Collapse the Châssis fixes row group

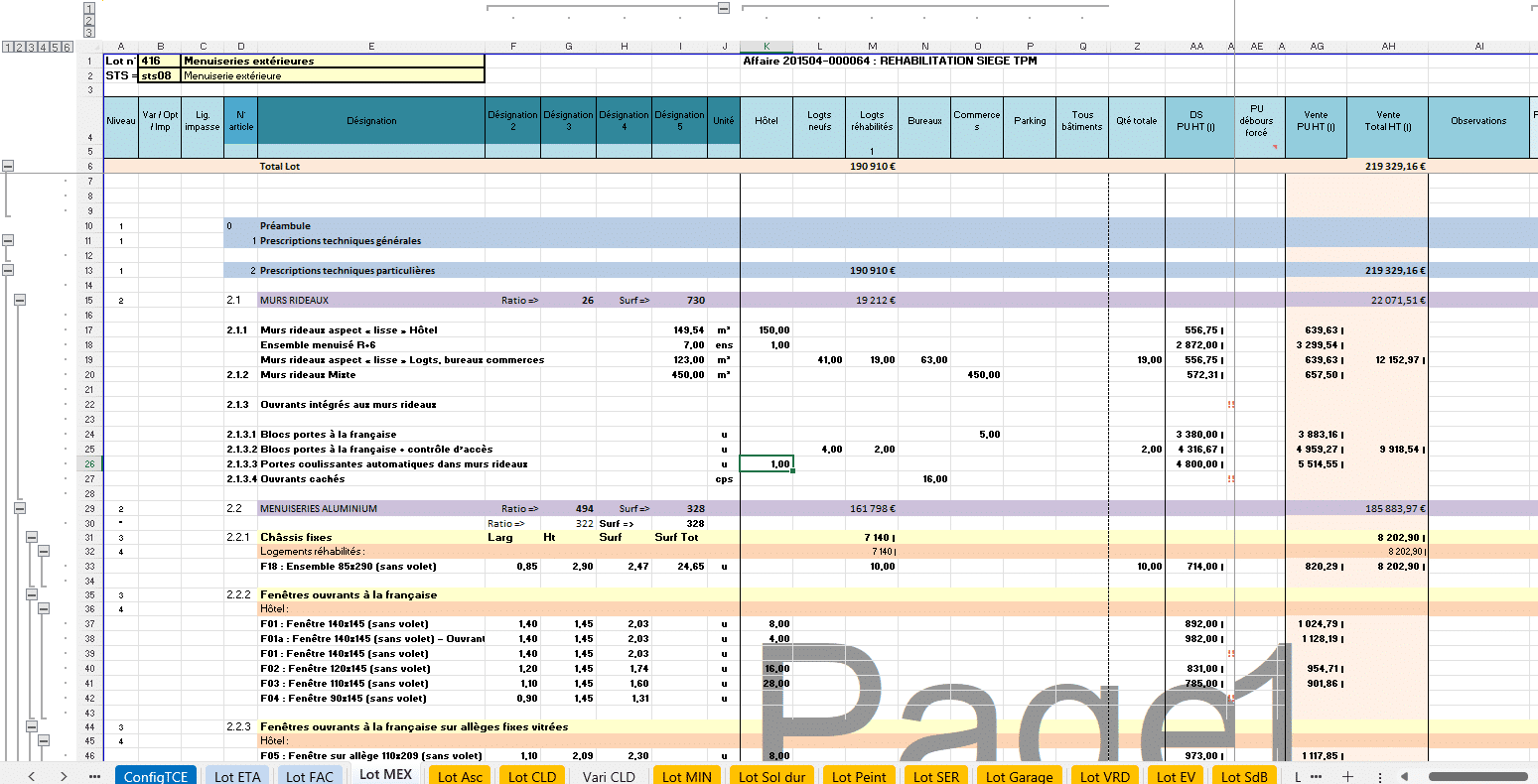pyautogui.click(x=32, y=537)
